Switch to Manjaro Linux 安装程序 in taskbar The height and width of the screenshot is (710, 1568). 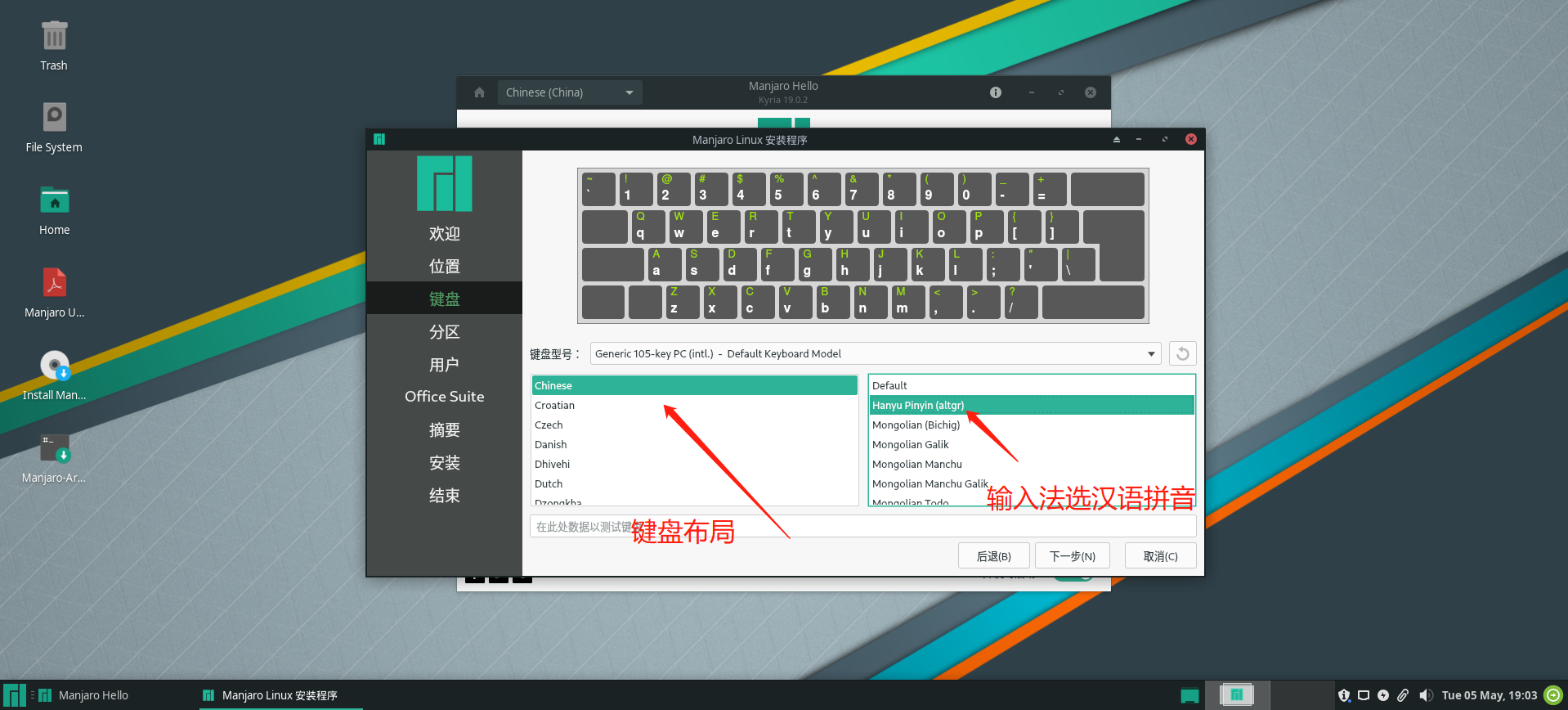[x=280, y=695]
